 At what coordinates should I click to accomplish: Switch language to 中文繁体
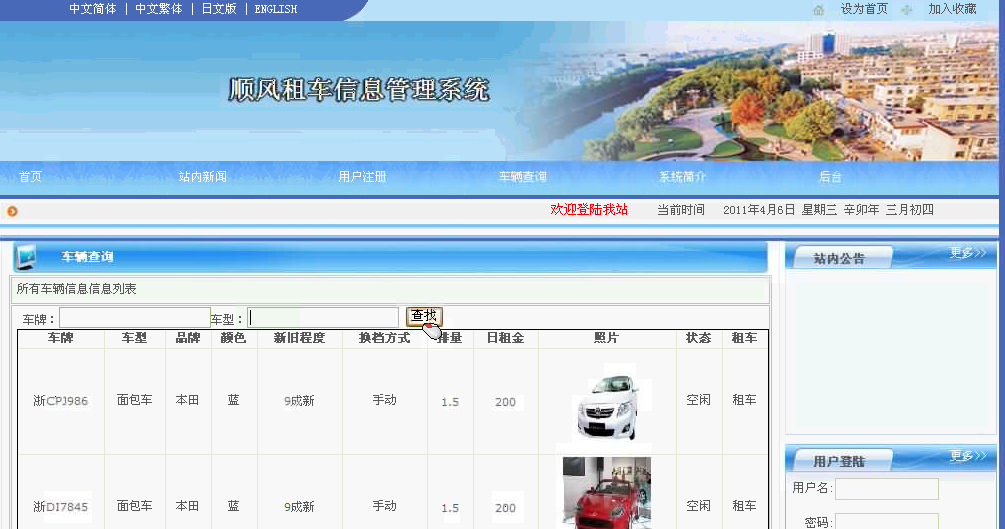(x=159, y=9)
